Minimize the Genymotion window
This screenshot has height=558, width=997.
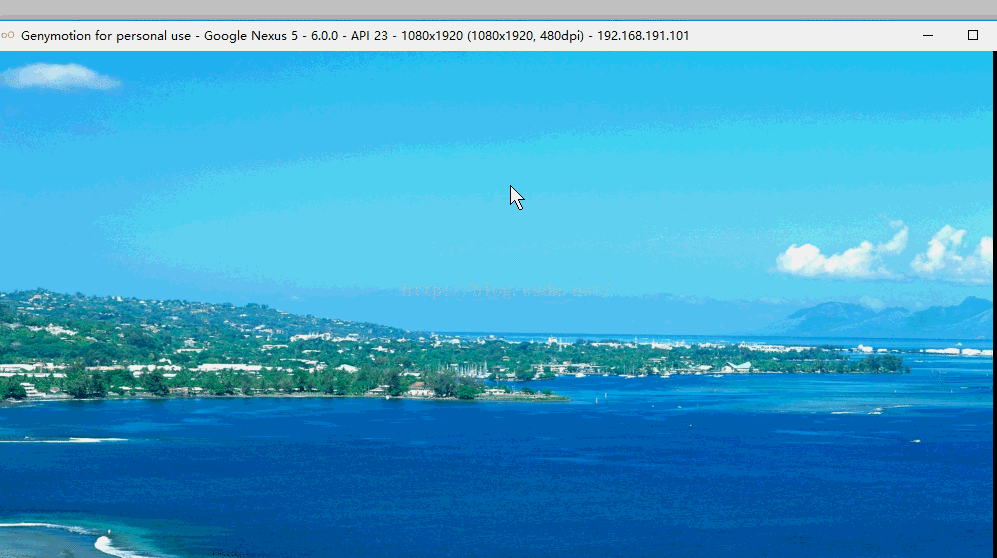click(x=928, y=36)
